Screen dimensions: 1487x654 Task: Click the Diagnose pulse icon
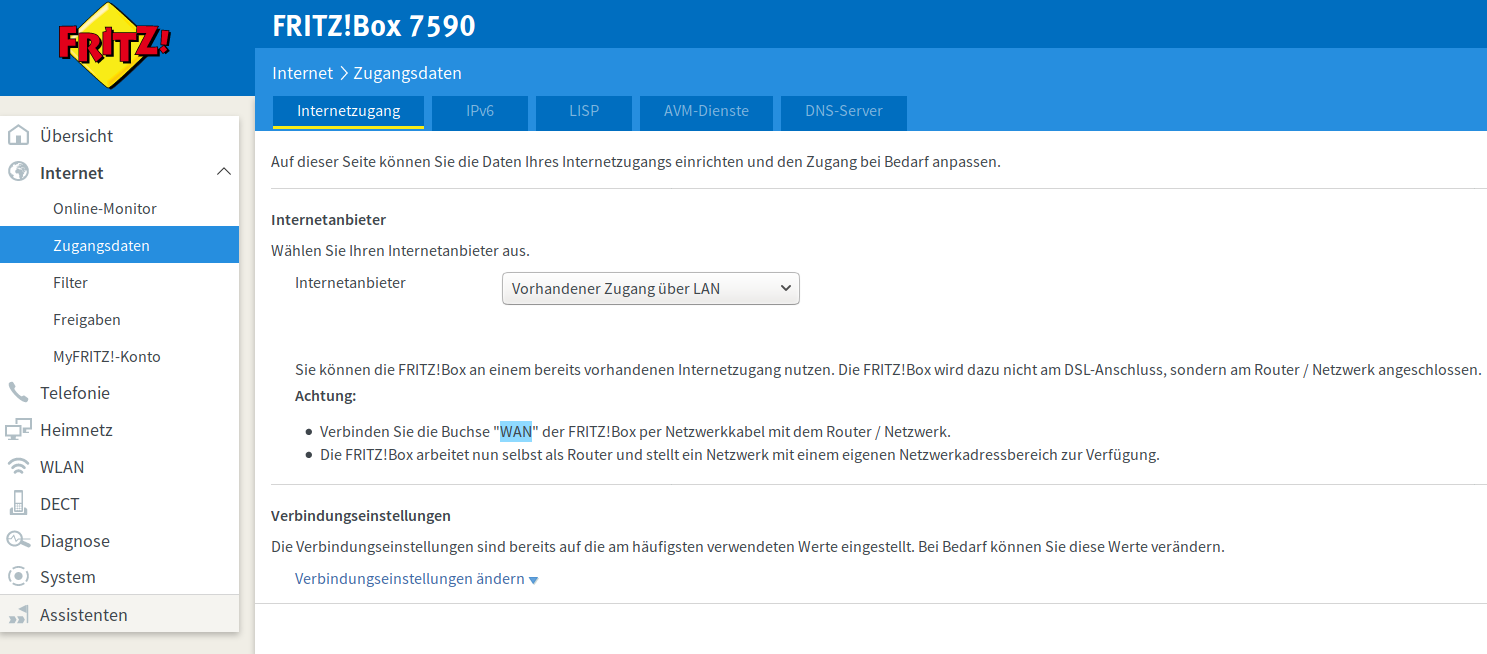pyautogui.click(x=18, y=541)
